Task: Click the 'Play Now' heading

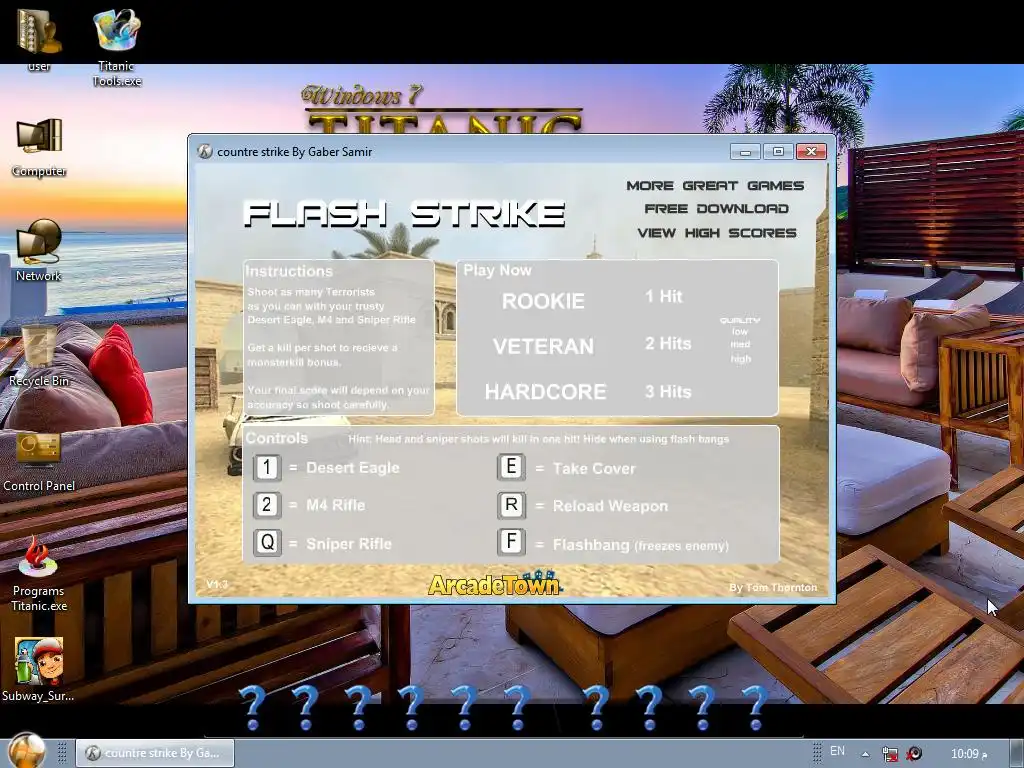Action: (x=498, y=270)
